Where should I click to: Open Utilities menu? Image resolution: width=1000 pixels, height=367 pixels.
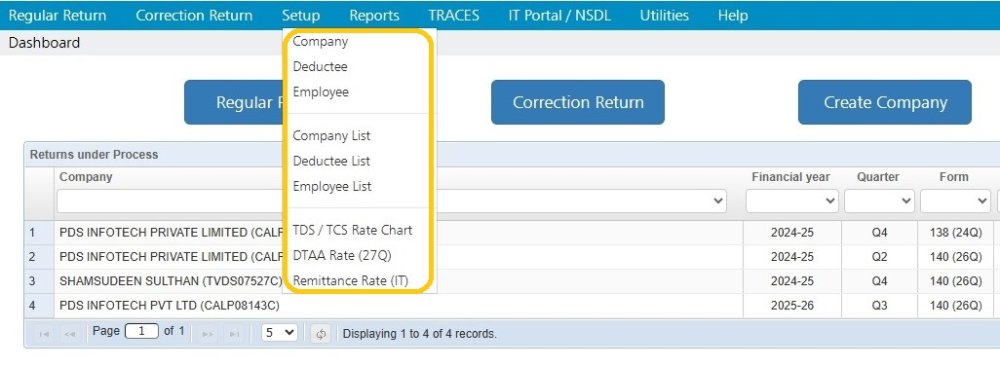664,15
